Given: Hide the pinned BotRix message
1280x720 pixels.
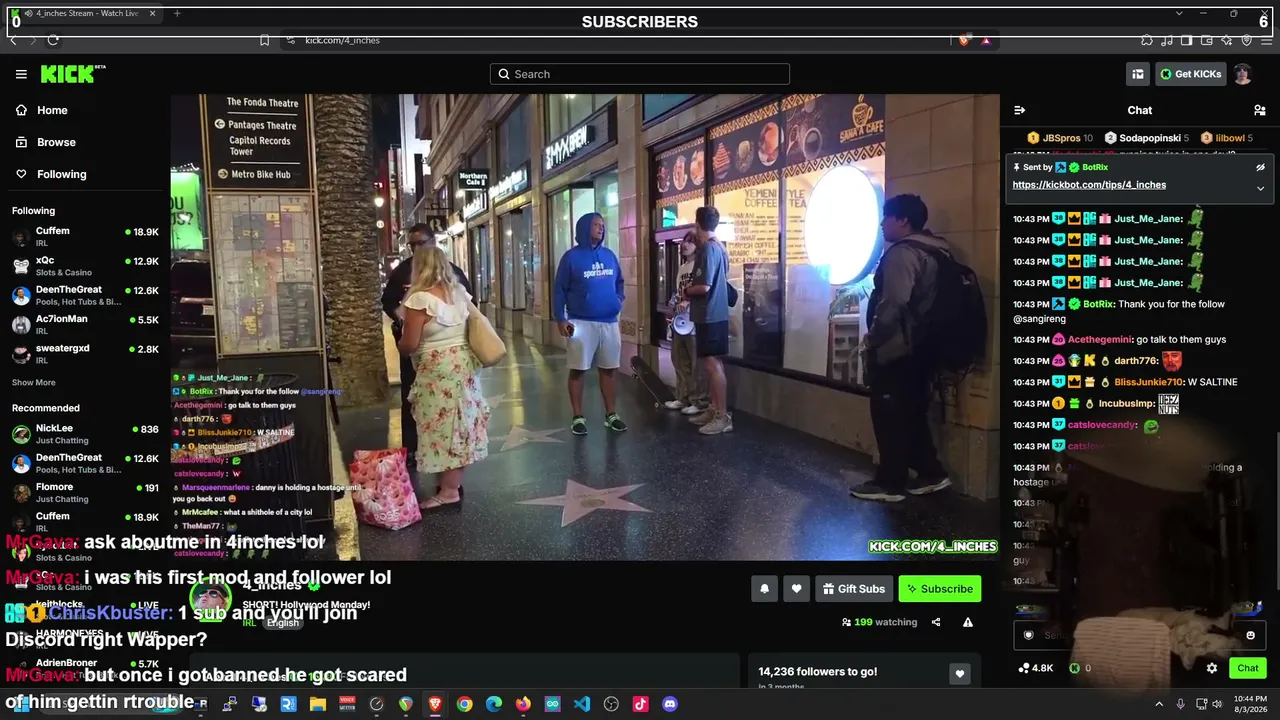Looking at the screenshot, I should tap(1260, 167).
